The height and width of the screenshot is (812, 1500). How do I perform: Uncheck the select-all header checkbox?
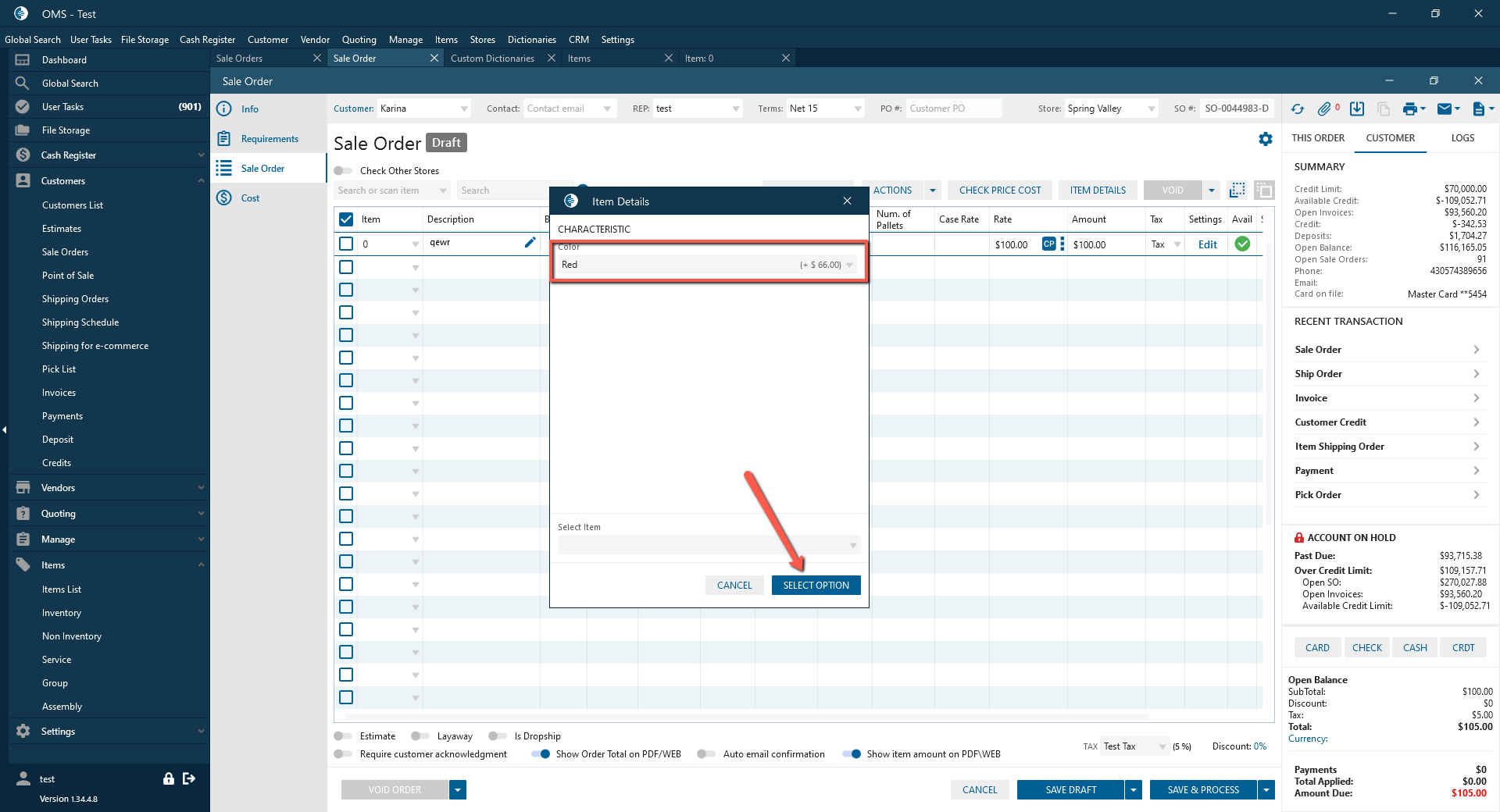(346, 219)
